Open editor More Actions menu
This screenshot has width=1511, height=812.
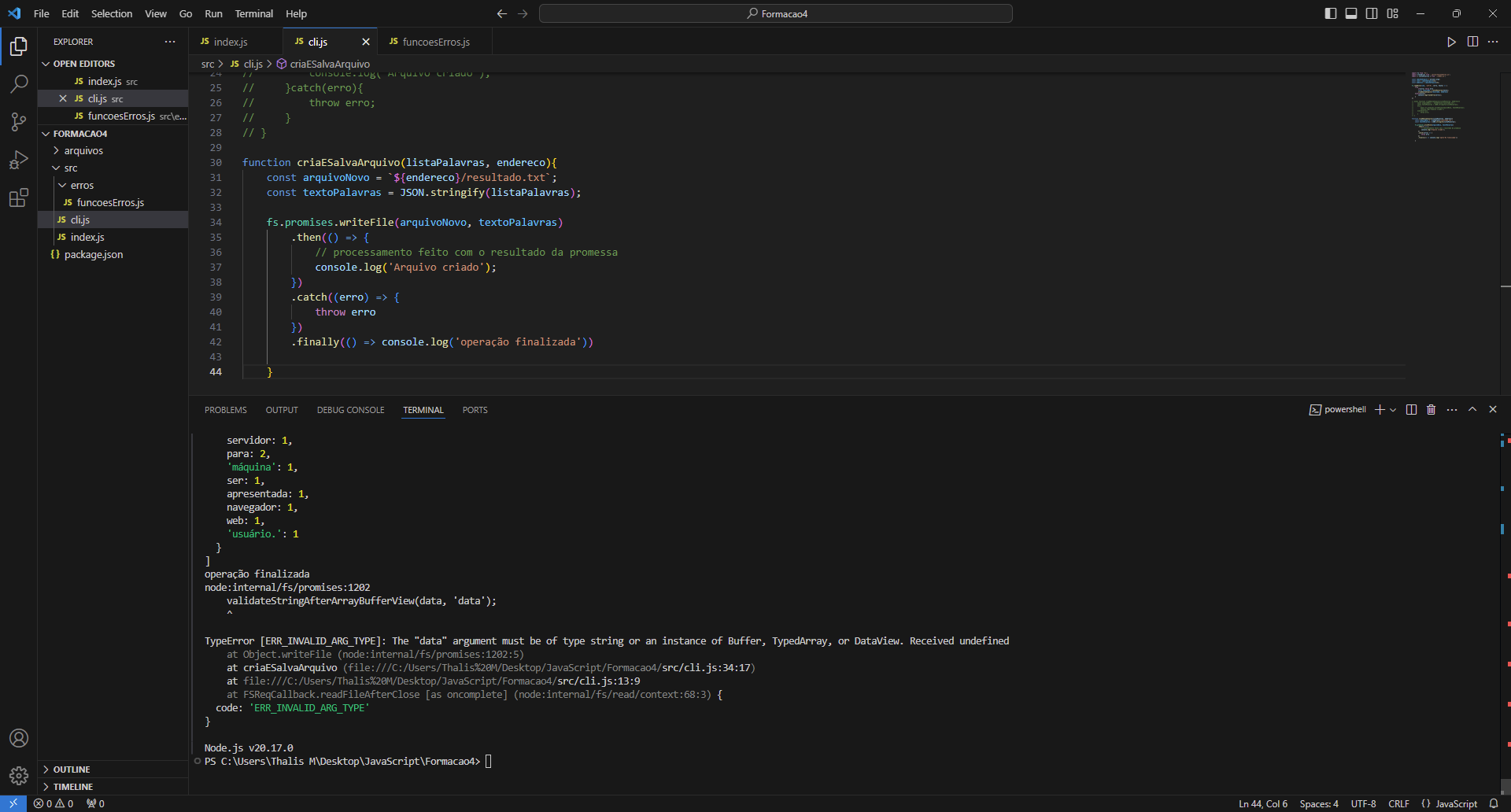click(x=1493, y=42)
